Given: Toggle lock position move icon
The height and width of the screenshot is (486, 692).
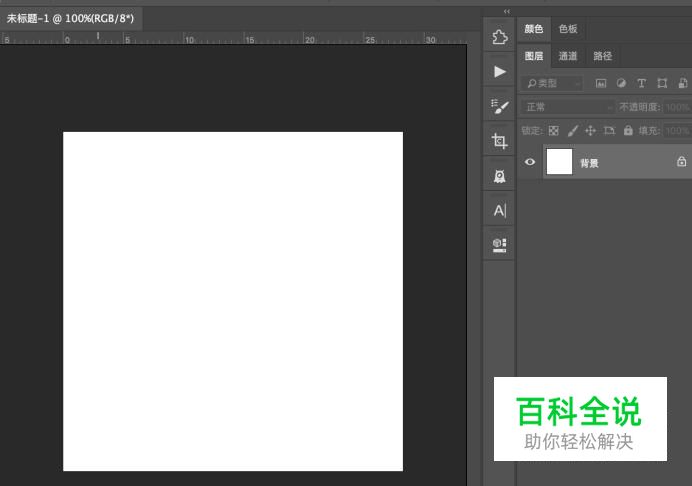Looking at the screenshot, I should (590, 131).
